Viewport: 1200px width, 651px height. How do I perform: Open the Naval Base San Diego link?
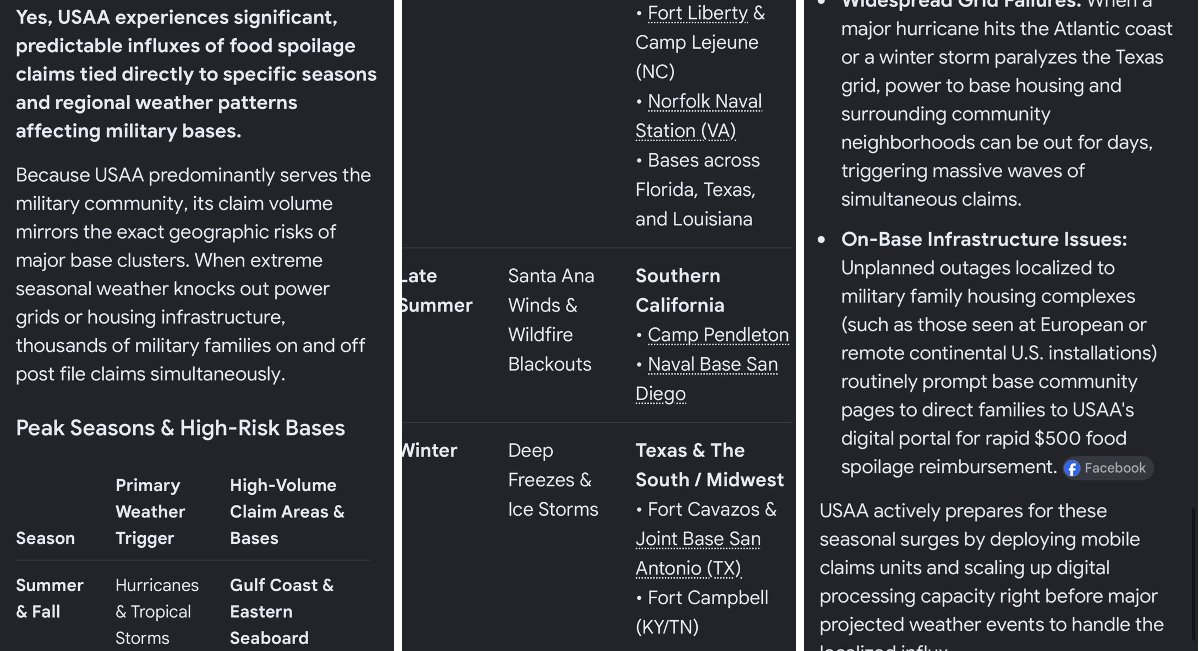[707, 379]
